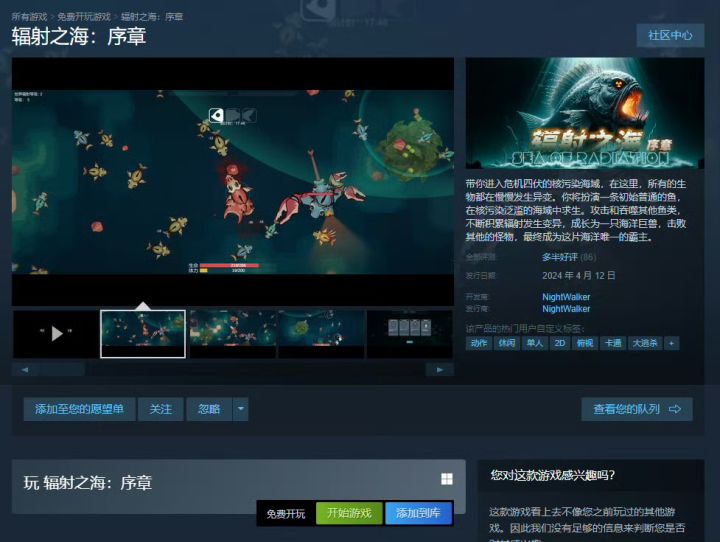Select the 俯视 tag
The height and width of the screenshot is (542, 720).
coord(585,343)
